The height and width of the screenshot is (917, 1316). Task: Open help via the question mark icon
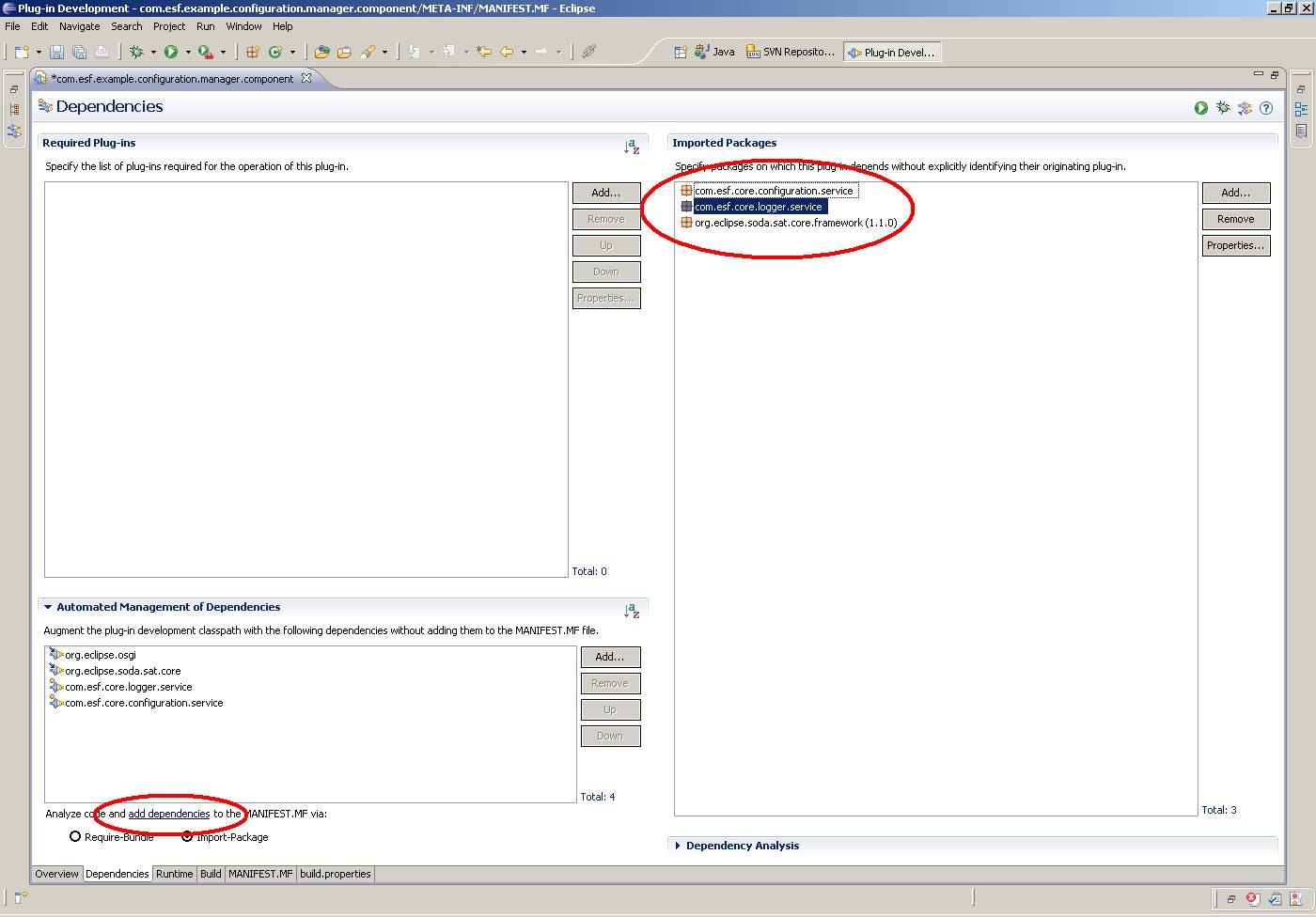pyautogui.click(x=1266, y=108)
